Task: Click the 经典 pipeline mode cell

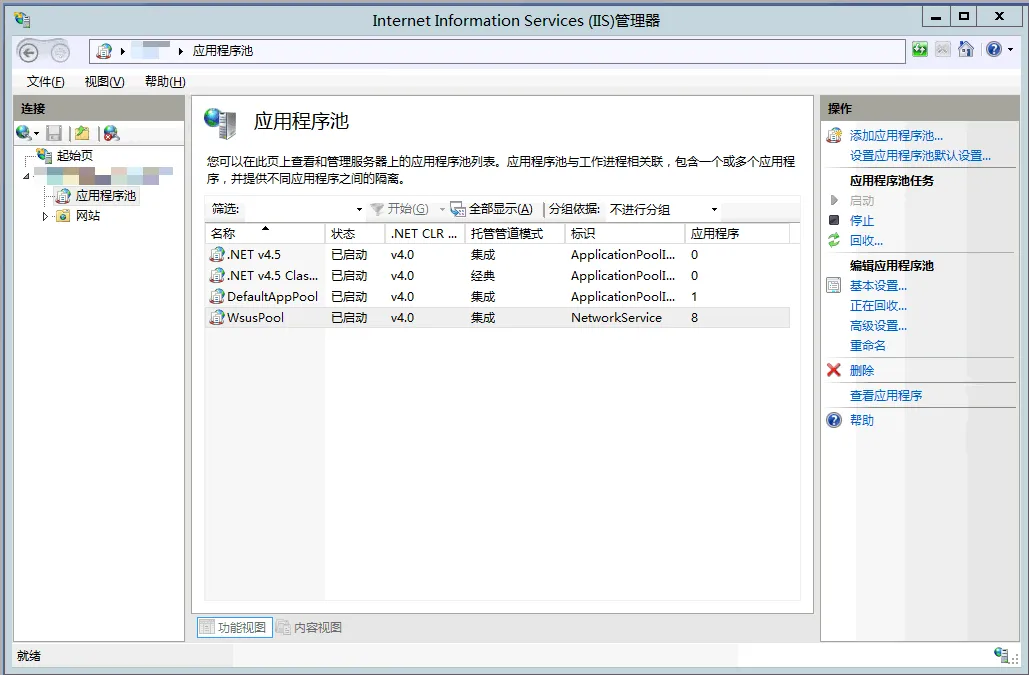Action: click(483, 276)
